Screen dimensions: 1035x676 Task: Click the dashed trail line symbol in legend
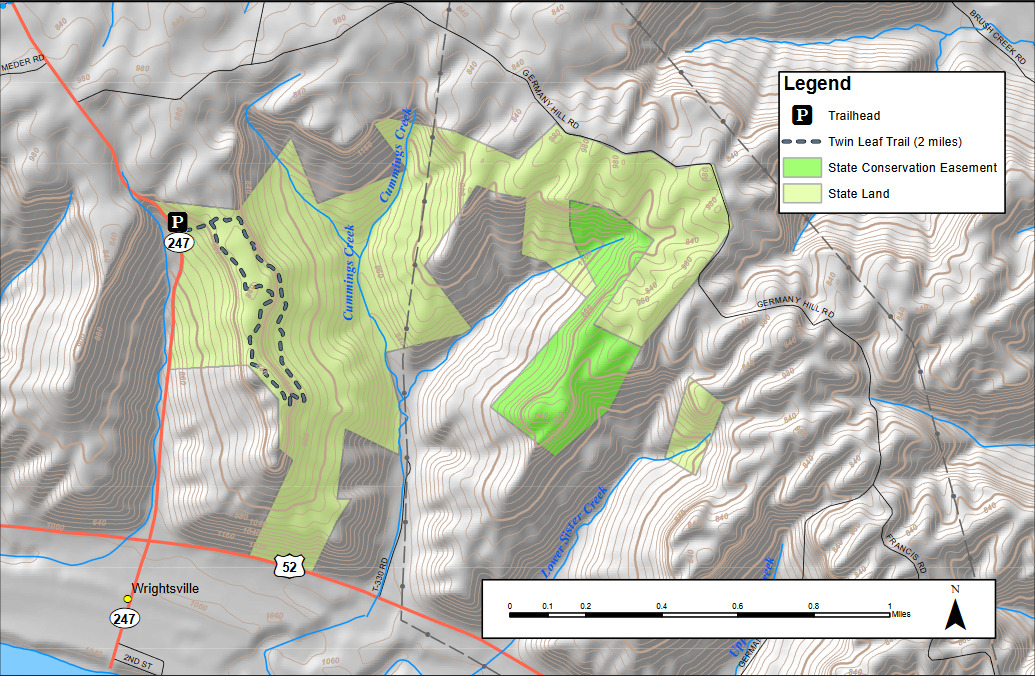(x=802, y=142)
